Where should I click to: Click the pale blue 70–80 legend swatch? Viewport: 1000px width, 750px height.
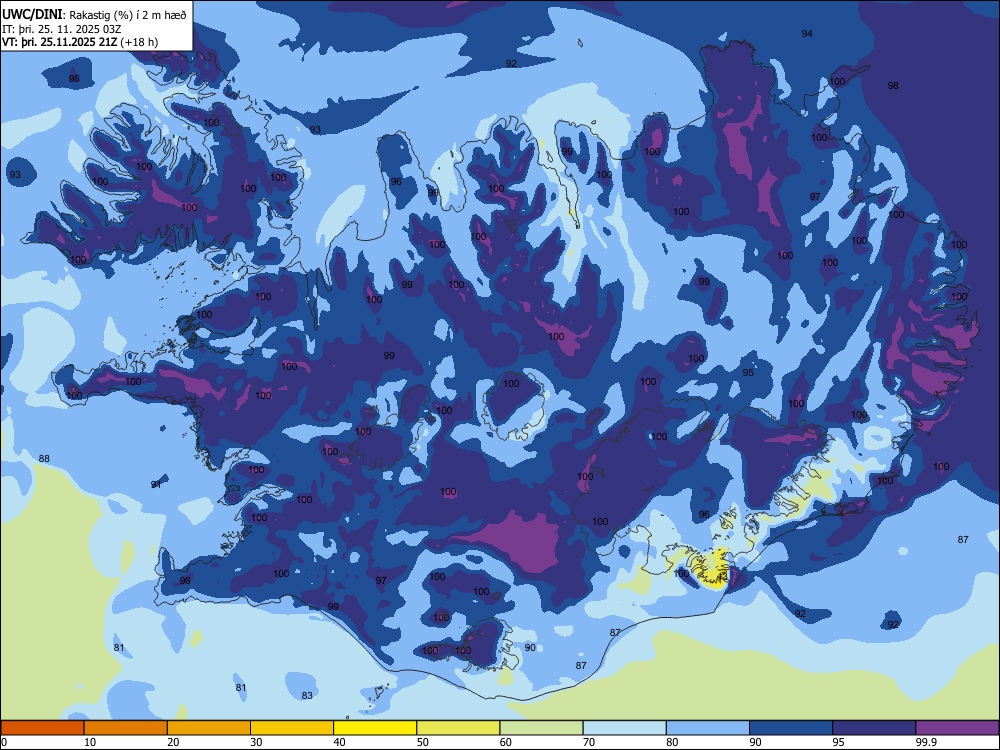tap(625, 728)
